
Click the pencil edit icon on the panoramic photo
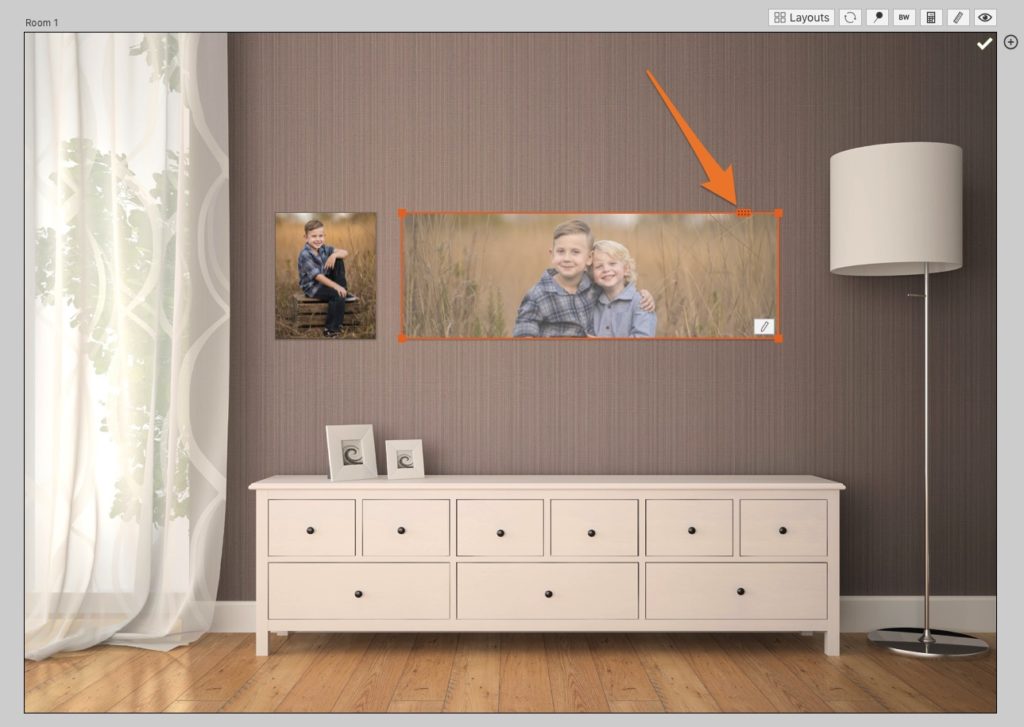764,326
